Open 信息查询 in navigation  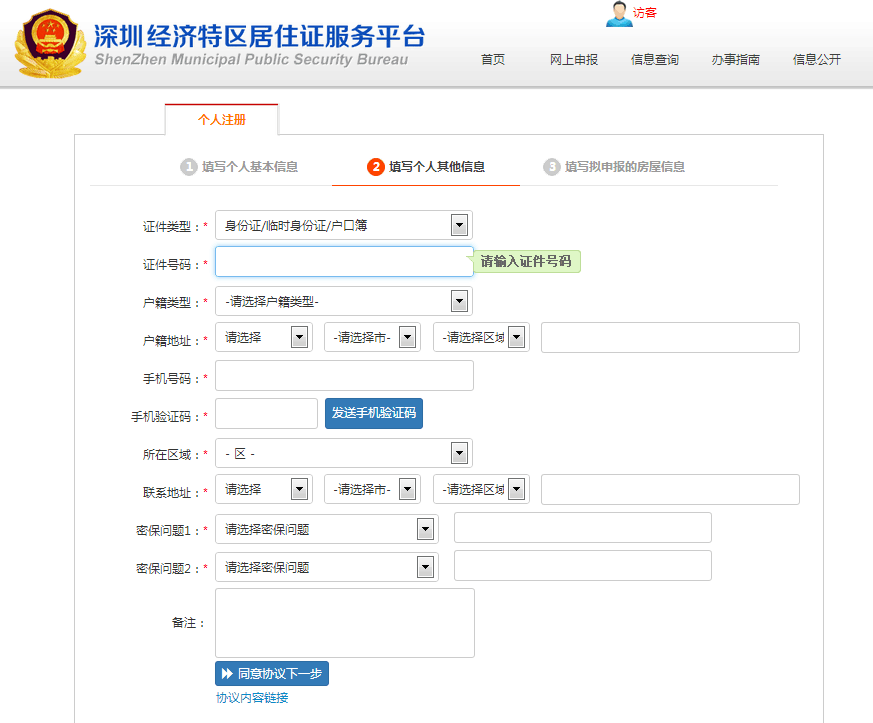pos(655,60)
